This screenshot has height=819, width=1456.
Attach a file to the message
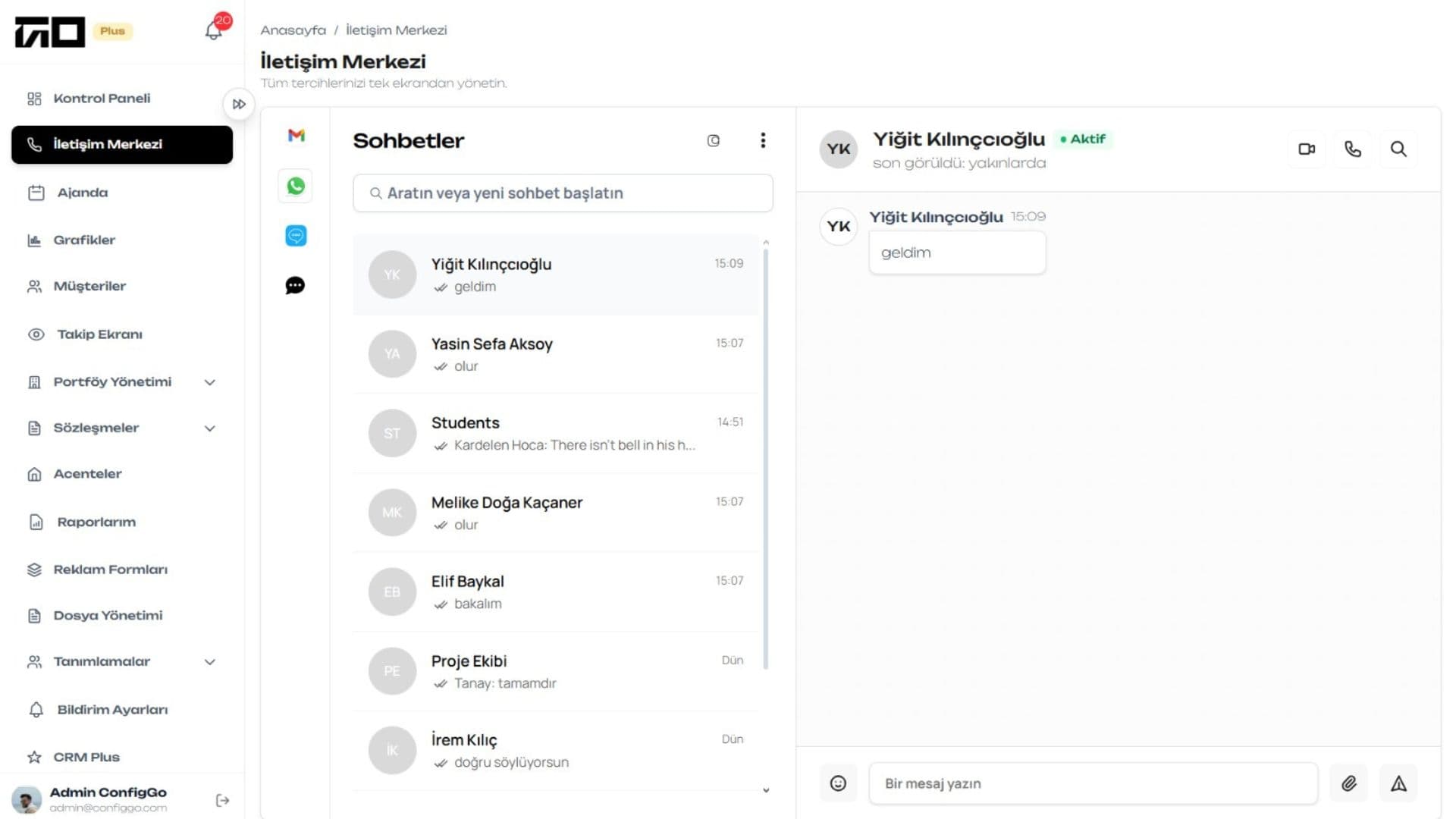coord(1349,783)
